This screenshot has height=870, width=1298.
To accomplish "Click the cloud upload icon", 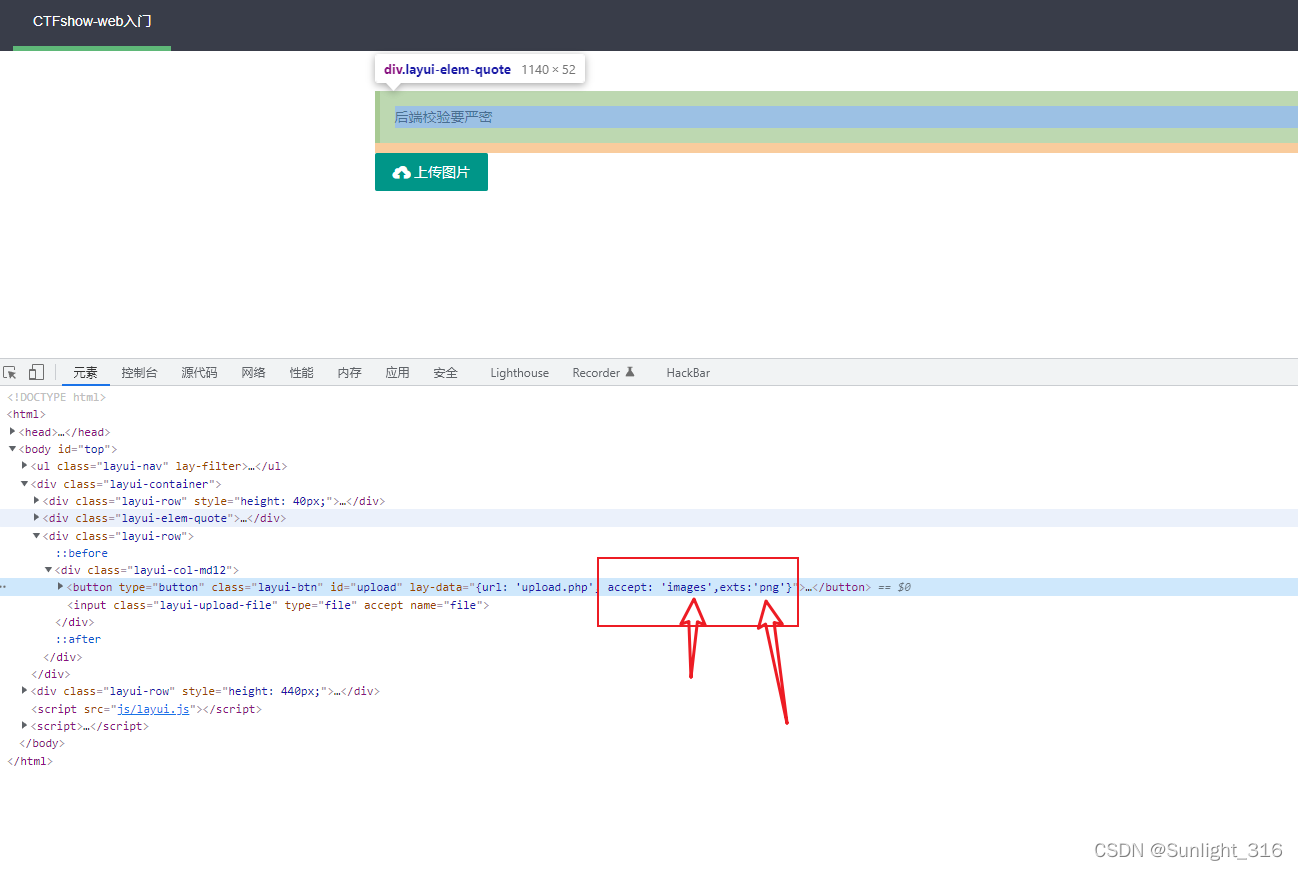I will 402,173.
